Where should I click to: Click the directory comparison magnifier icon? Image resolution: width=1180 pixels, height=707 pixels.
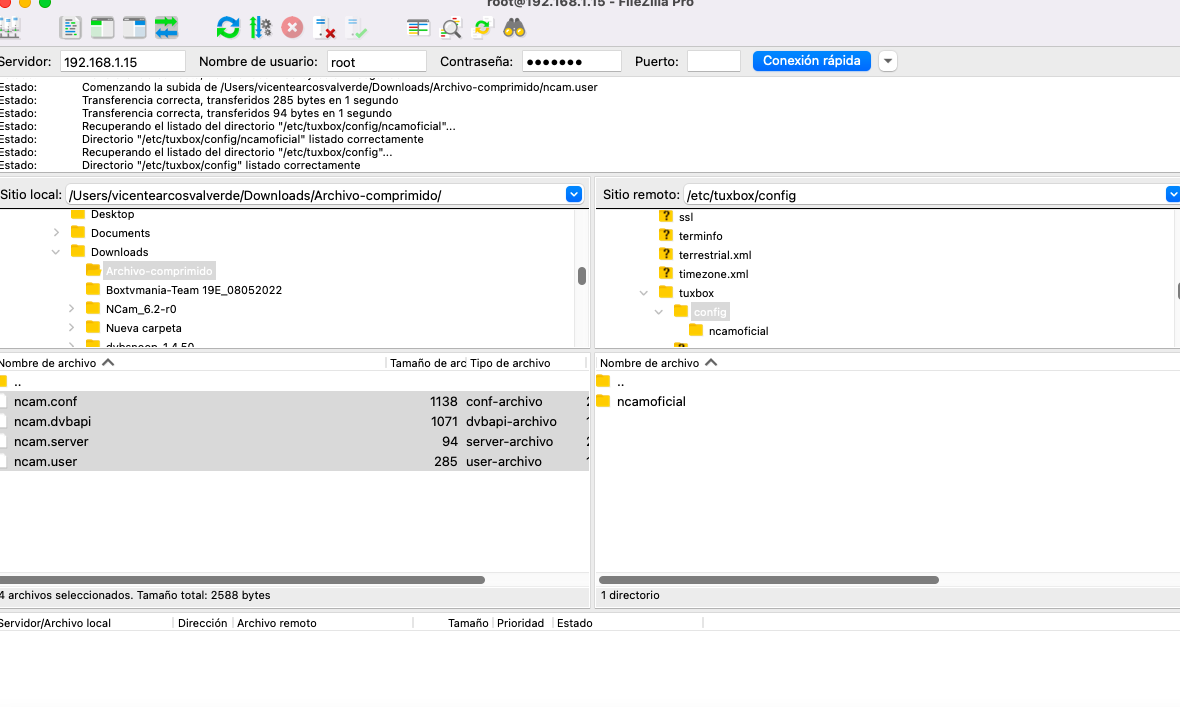tap(451, 28)
